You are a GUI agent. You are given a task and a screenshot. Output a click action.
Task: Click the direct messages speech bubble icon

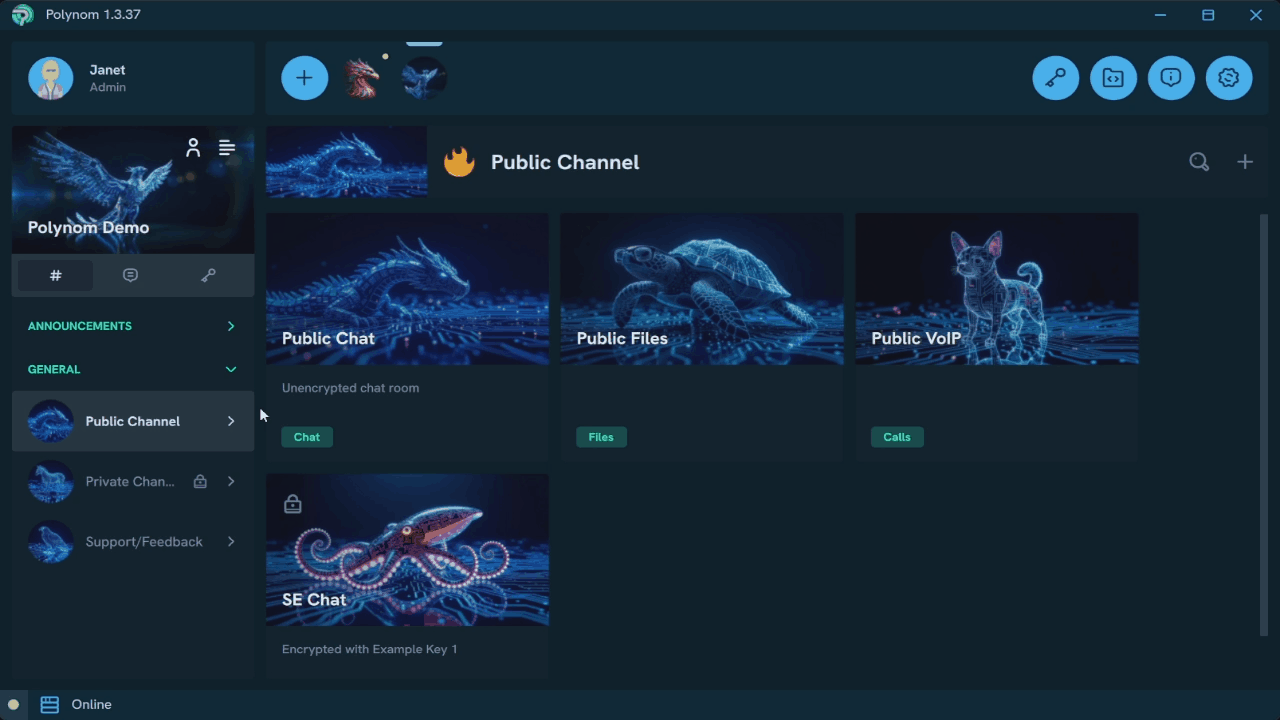[131, 275]
